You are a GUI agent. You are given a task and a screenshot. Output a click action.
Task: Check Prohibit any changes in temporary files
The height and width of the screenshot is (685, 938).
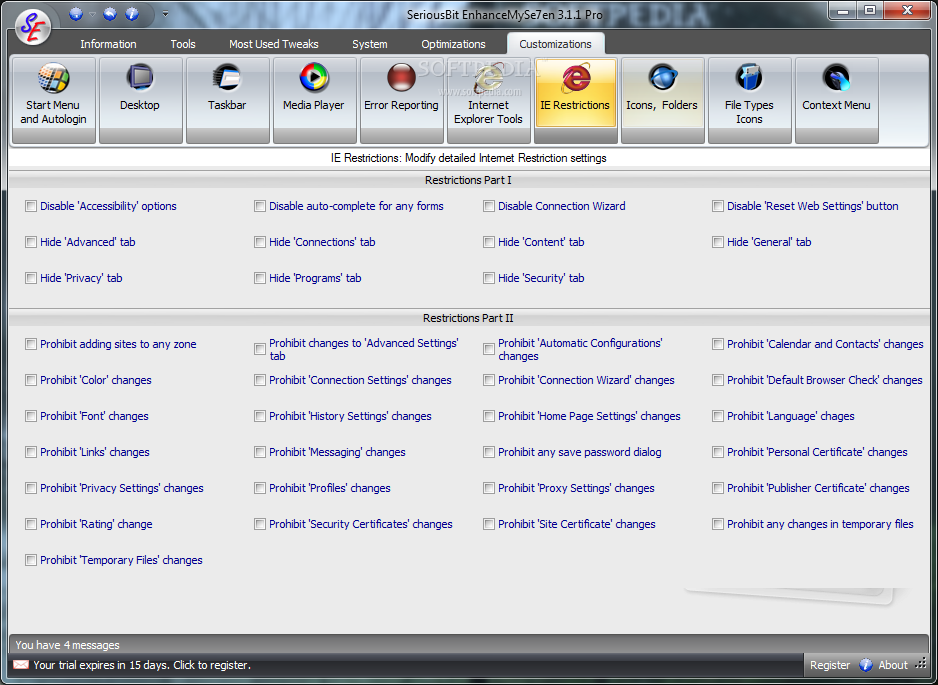pos(718,524)
